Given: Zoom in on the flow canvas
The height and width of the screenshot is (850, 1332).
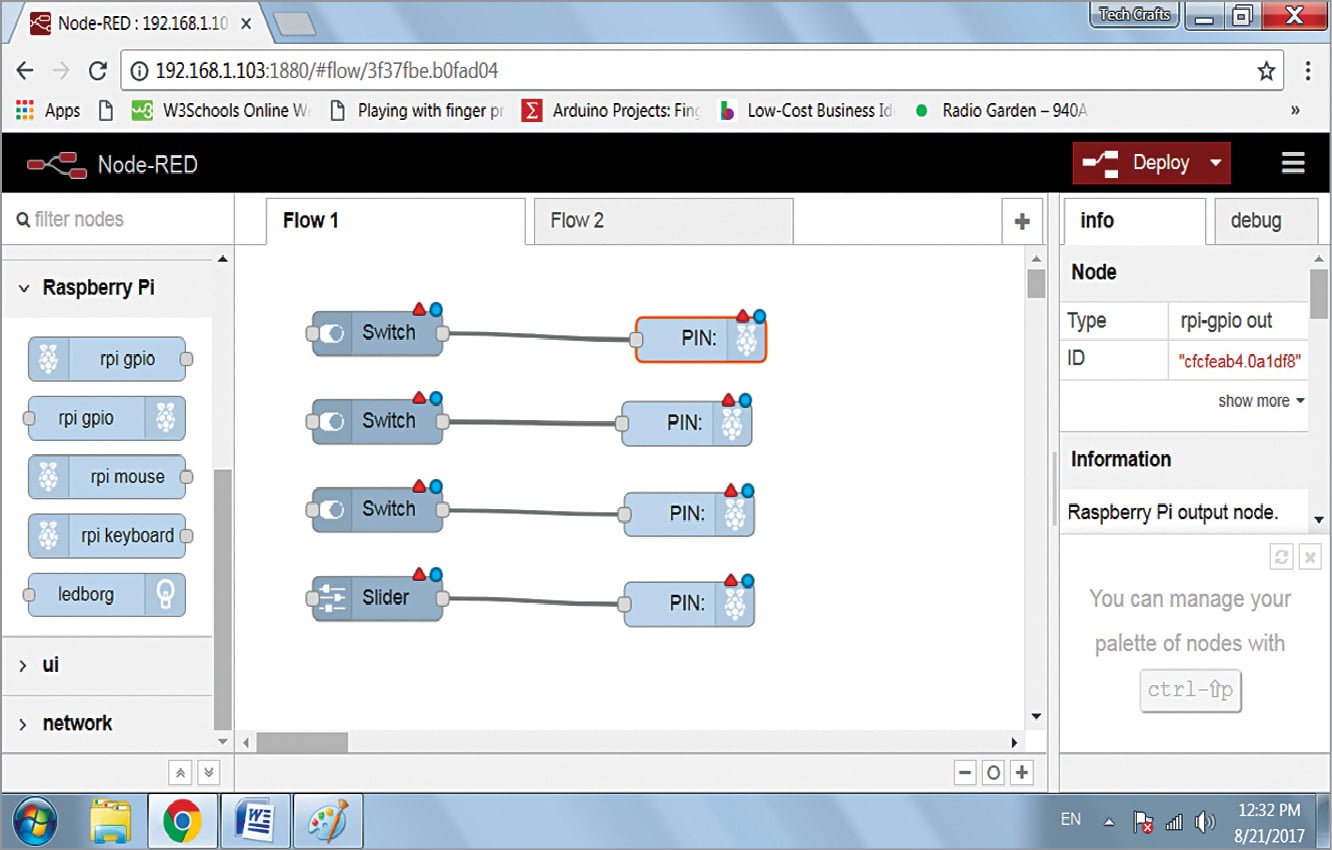Looking at the screenshot, I should click(x=1021, y=772).
